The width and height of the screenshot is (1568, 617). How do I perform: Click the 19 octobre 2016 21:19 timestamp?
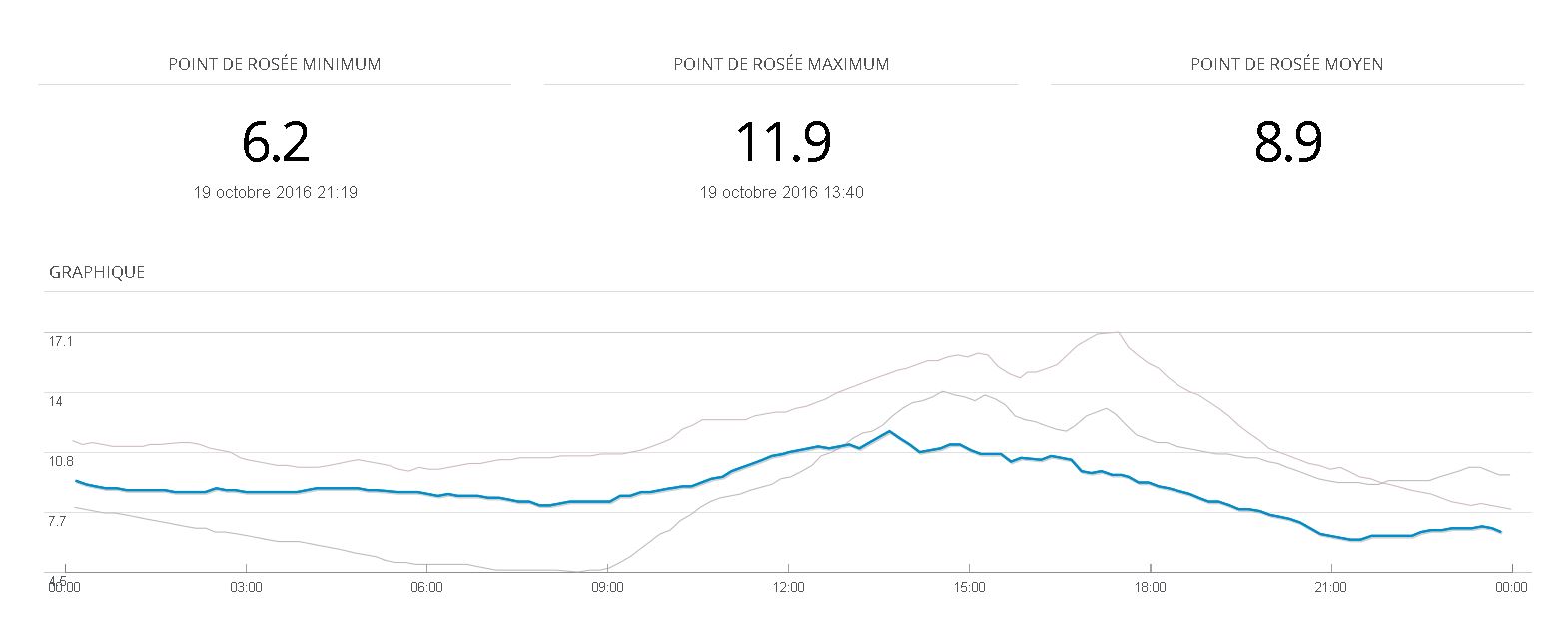coord(276,192)
